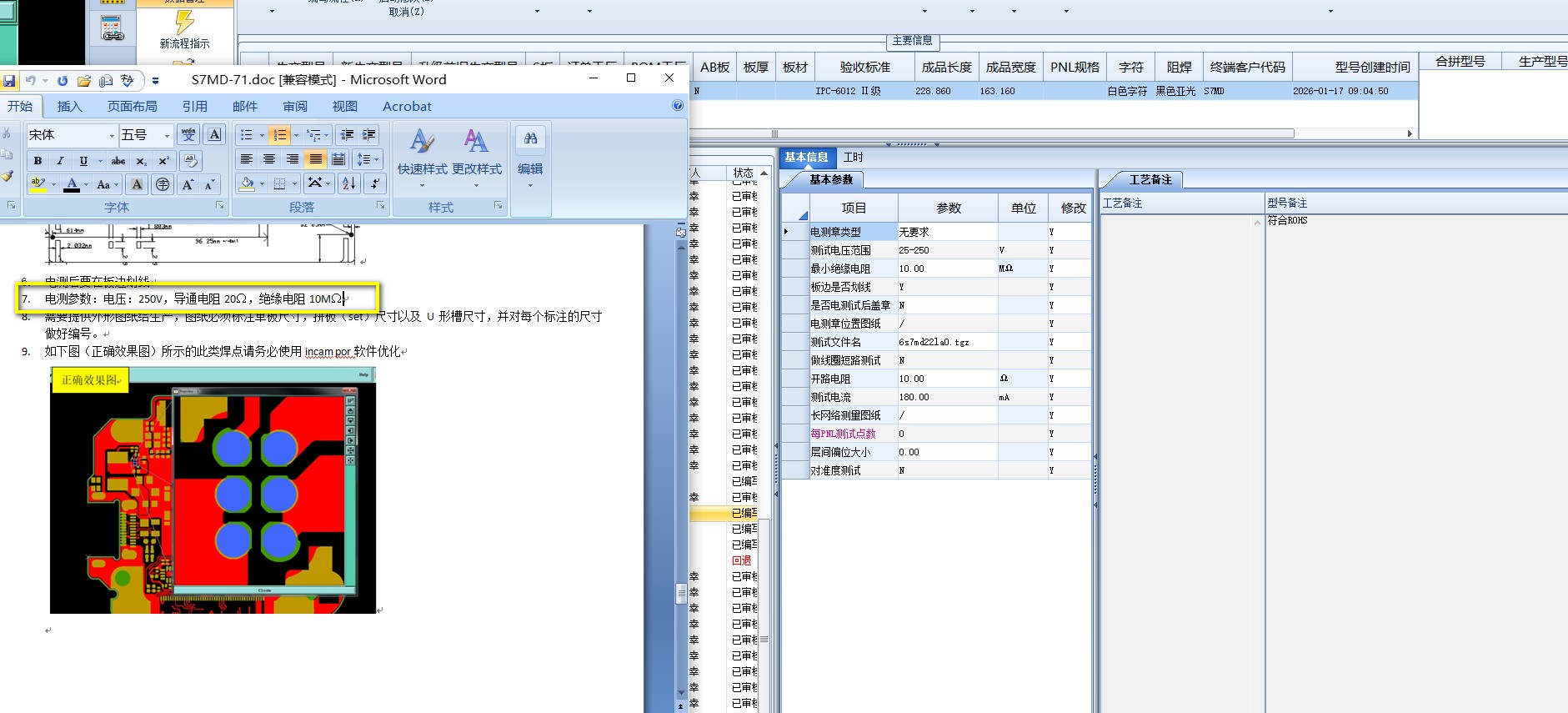Viewport: 1568px width, 713px height.
Task: Apply underline to selected text
Action: click(83, 161)
